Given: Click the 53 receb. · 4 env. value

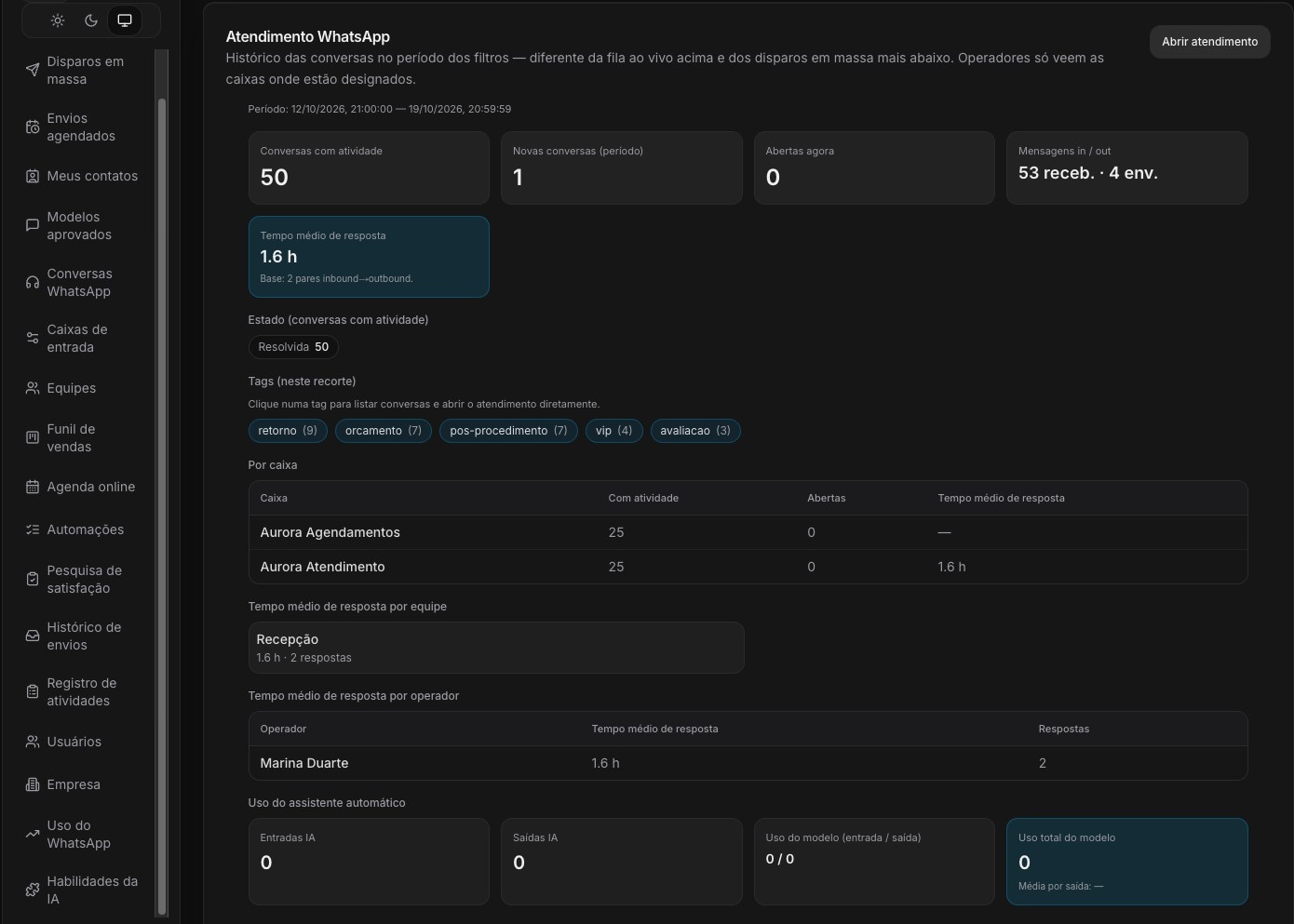Looking at the screenshot, I should (1088, 173).
